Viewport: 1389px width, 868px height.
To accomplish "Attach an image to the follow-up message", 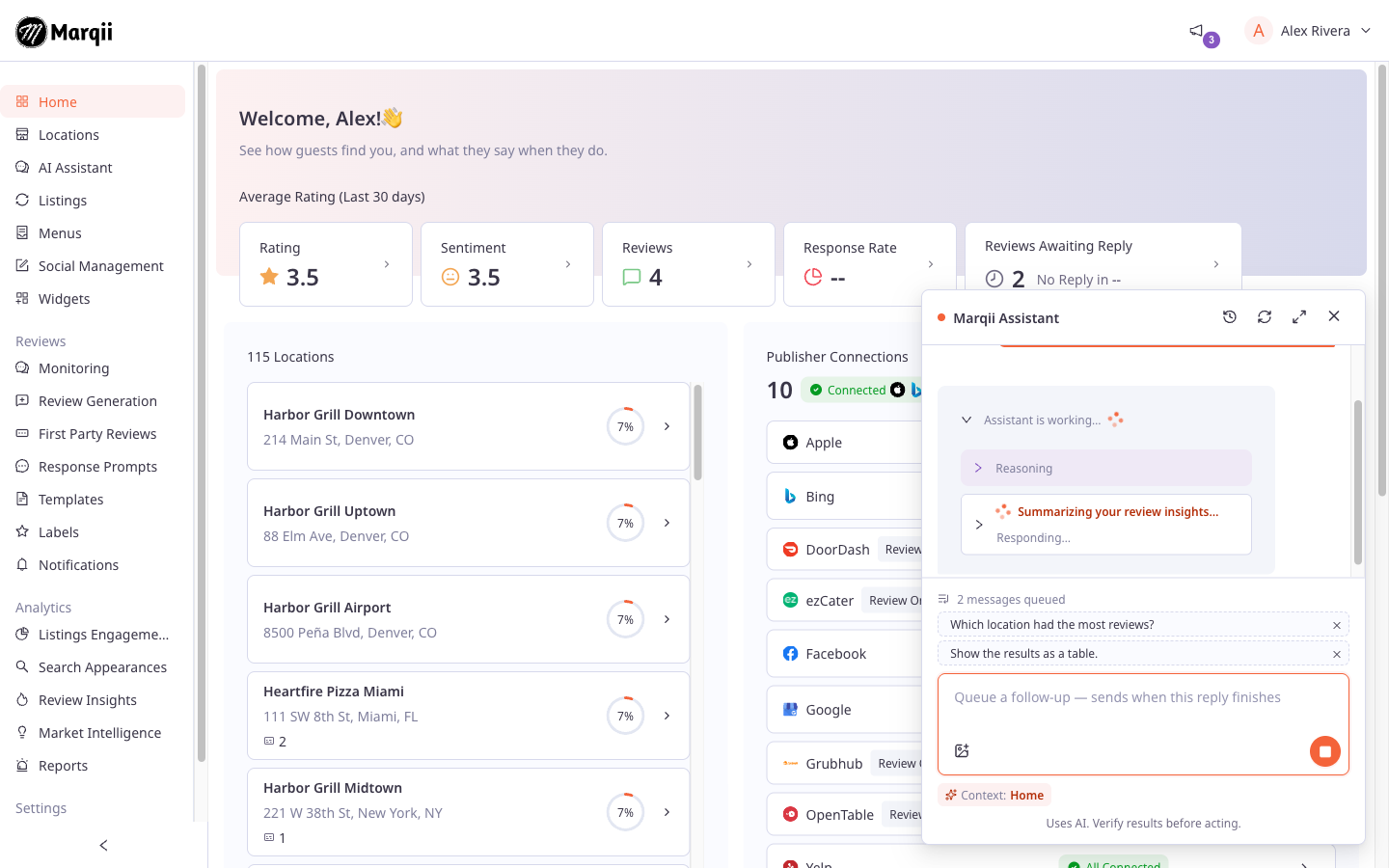I will pos(962,751).
